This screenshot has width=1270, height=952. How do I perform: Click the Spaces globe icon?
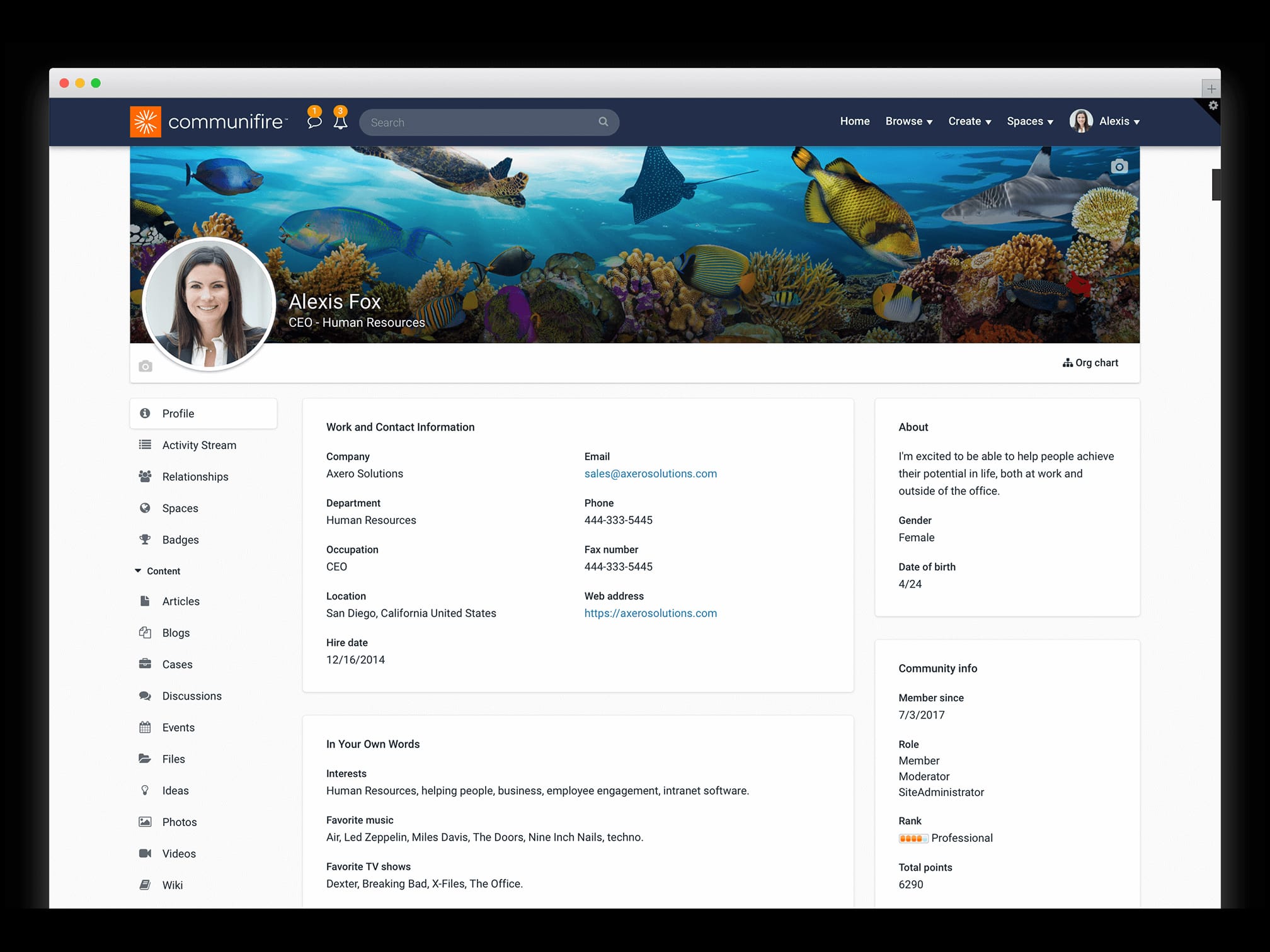click(145, 507)
